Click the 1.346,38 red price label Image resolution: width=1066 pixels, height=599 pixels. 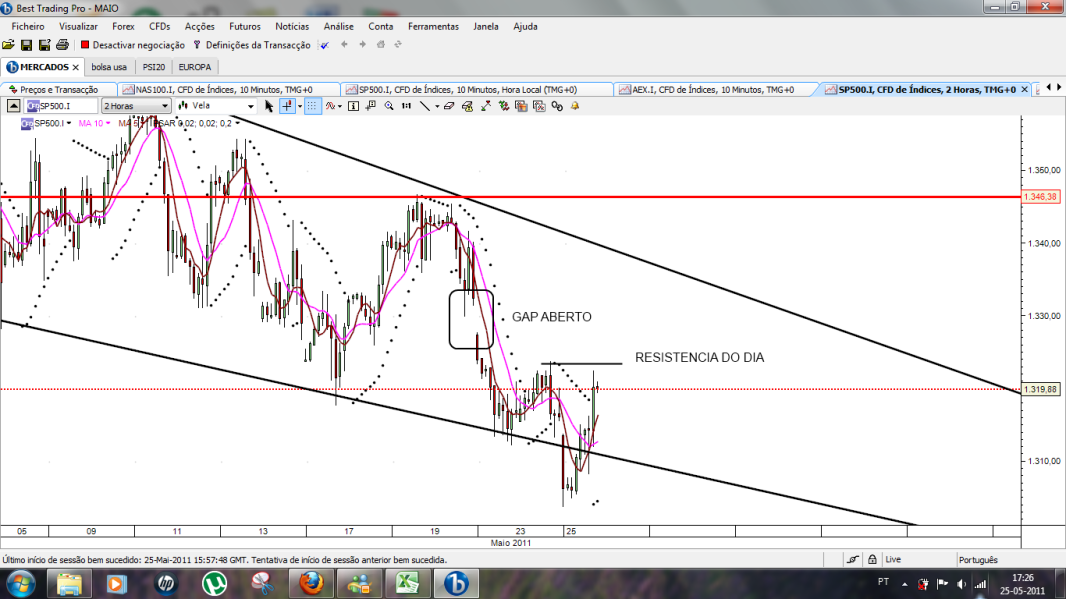coord(1041,196)
